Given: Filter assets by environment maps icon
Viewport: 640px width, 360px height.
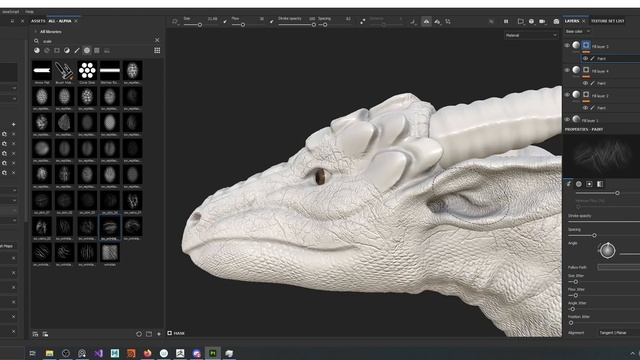Looking at the screenshot, I should [107, 51].
